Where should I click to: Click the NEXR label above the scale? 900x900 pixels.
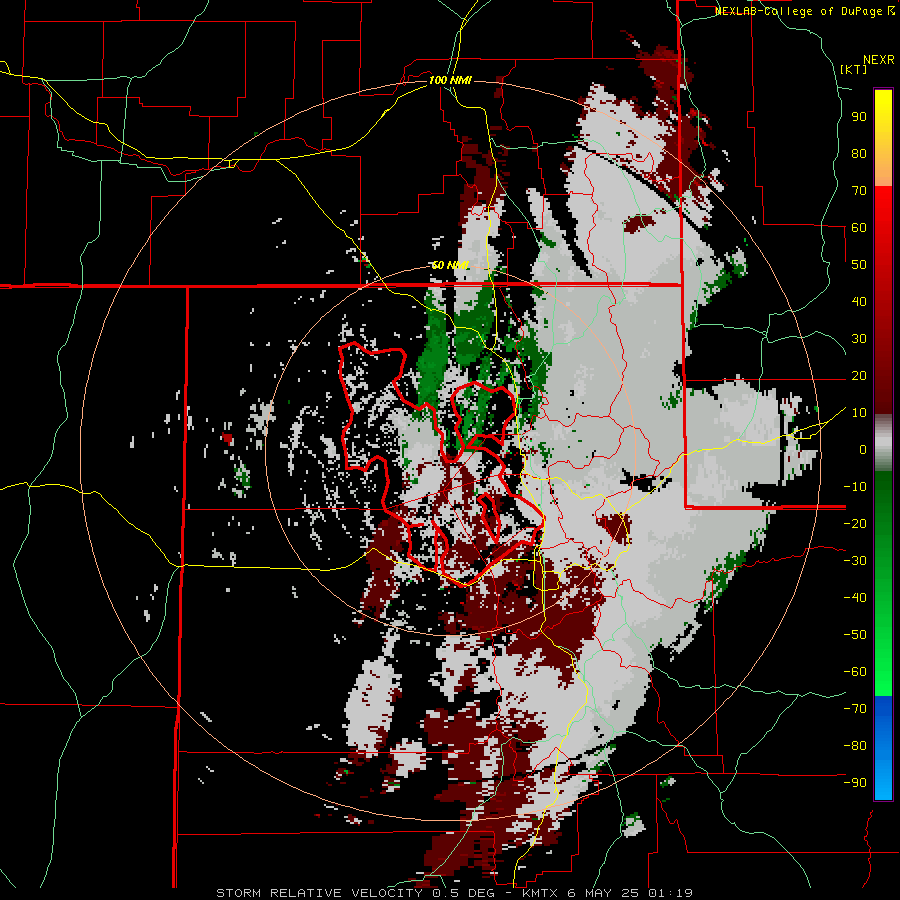tap(879, 60)
